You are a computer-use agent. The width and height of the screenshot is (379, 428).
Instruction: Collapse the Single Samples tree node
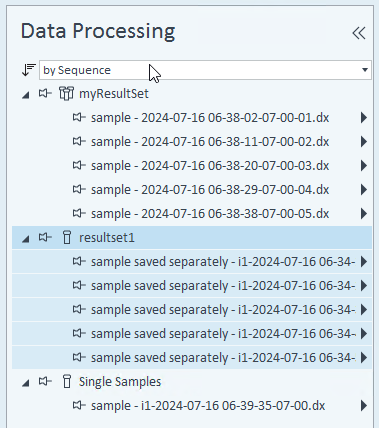[x=26, y=383]
